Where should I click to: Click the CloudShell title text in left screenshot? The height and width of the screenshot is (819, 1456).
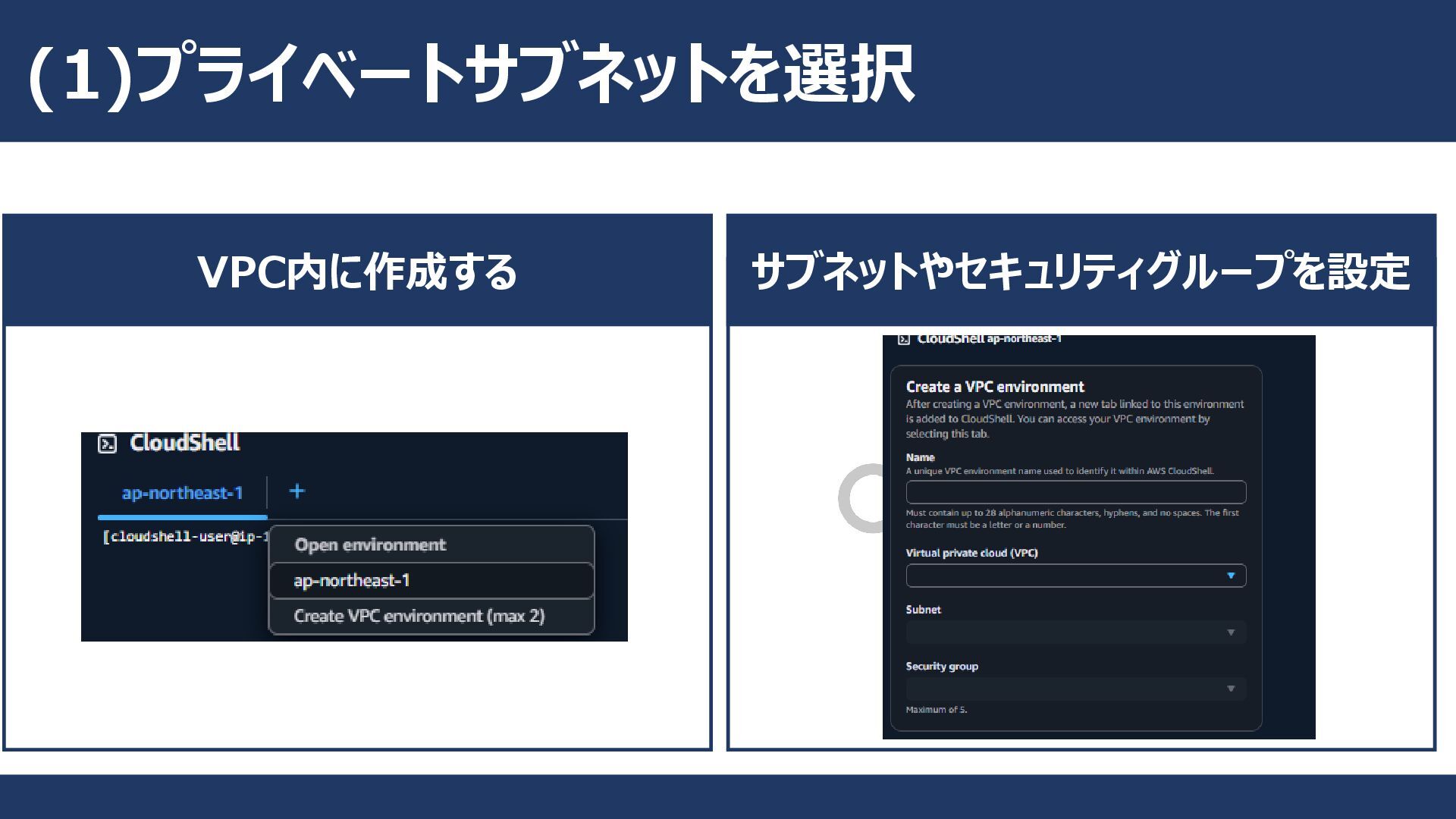pos(184,443)
